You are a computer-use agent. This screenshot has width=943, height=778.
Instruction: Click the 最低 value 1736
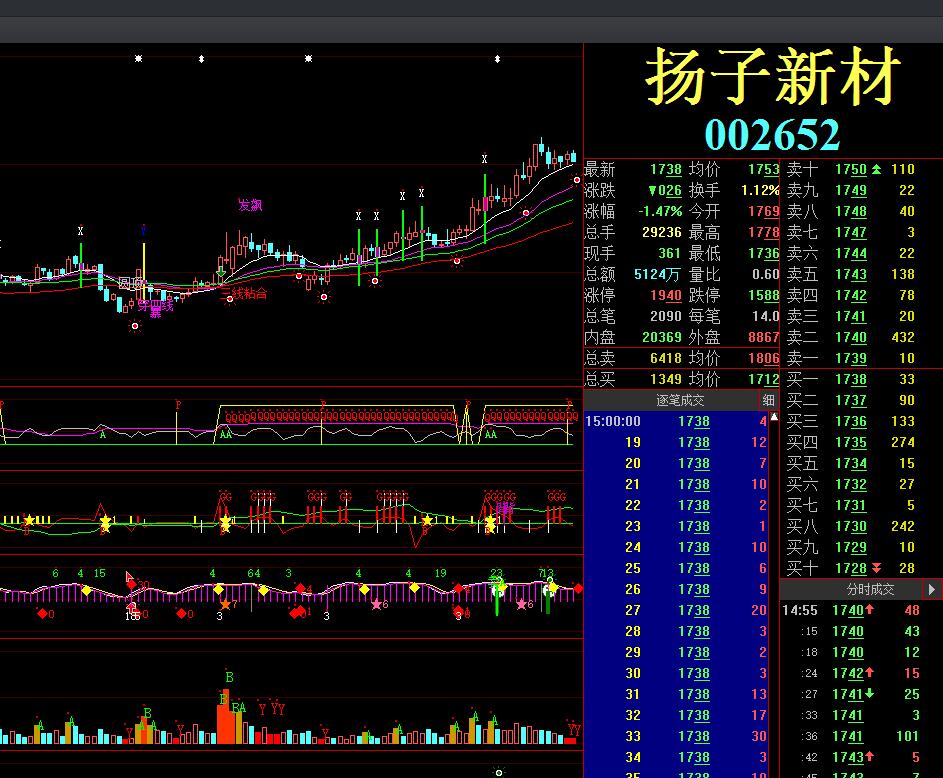click(x=764, y=254)
